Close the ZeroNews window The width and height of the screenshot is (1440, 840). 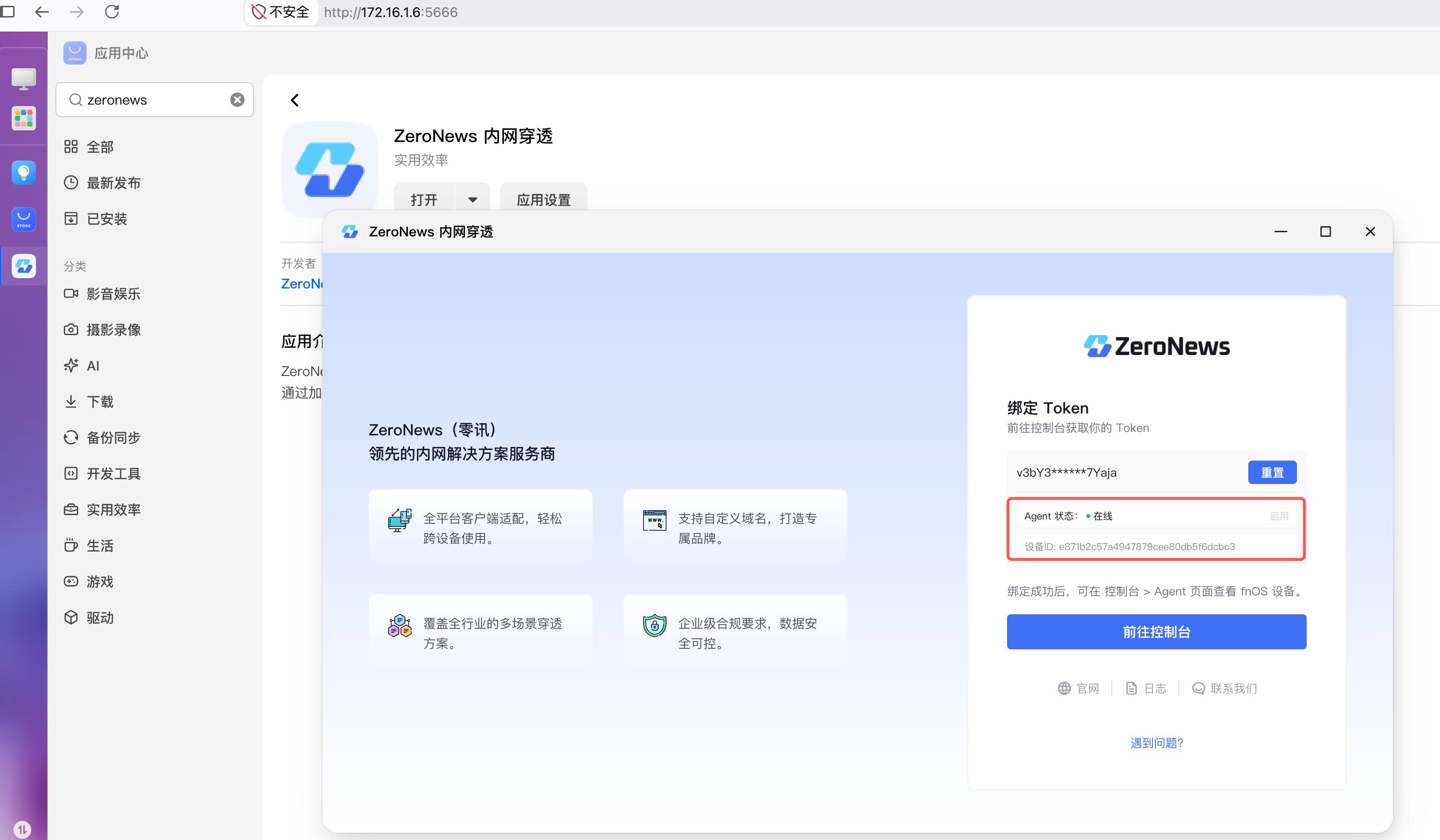pos(1370,232)
